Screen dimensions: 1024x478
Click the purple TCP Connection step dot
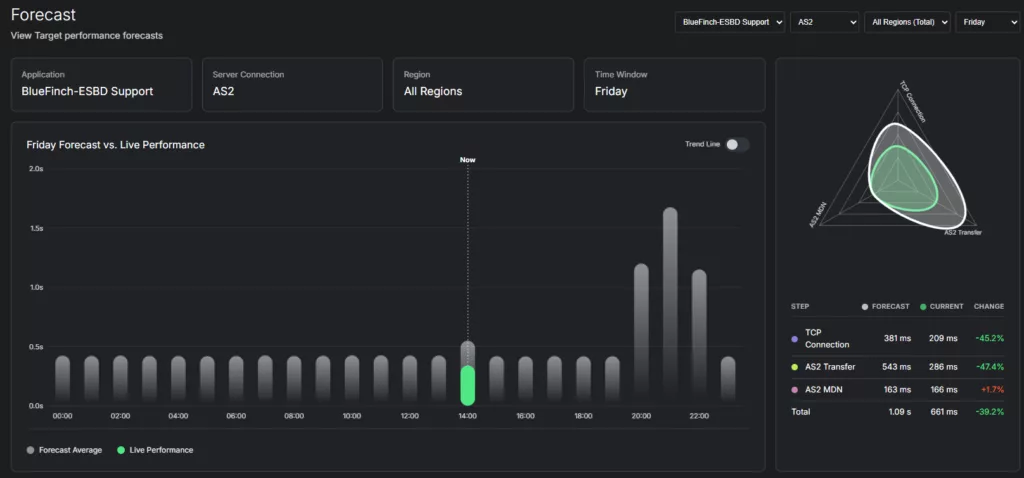click(794, 338)
